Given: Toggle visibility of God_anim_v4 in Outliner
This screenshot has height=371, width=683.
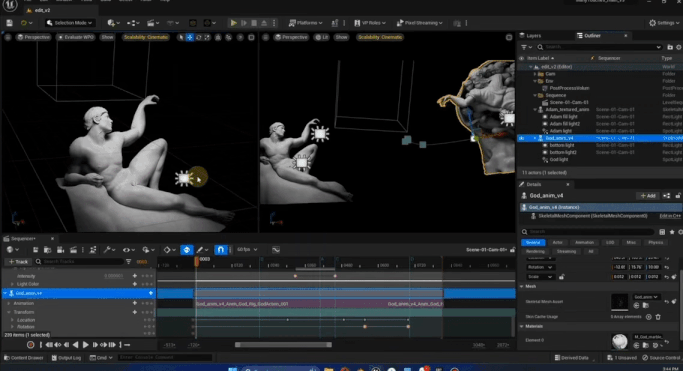Looking at the screenshot, I should point(521,138).
